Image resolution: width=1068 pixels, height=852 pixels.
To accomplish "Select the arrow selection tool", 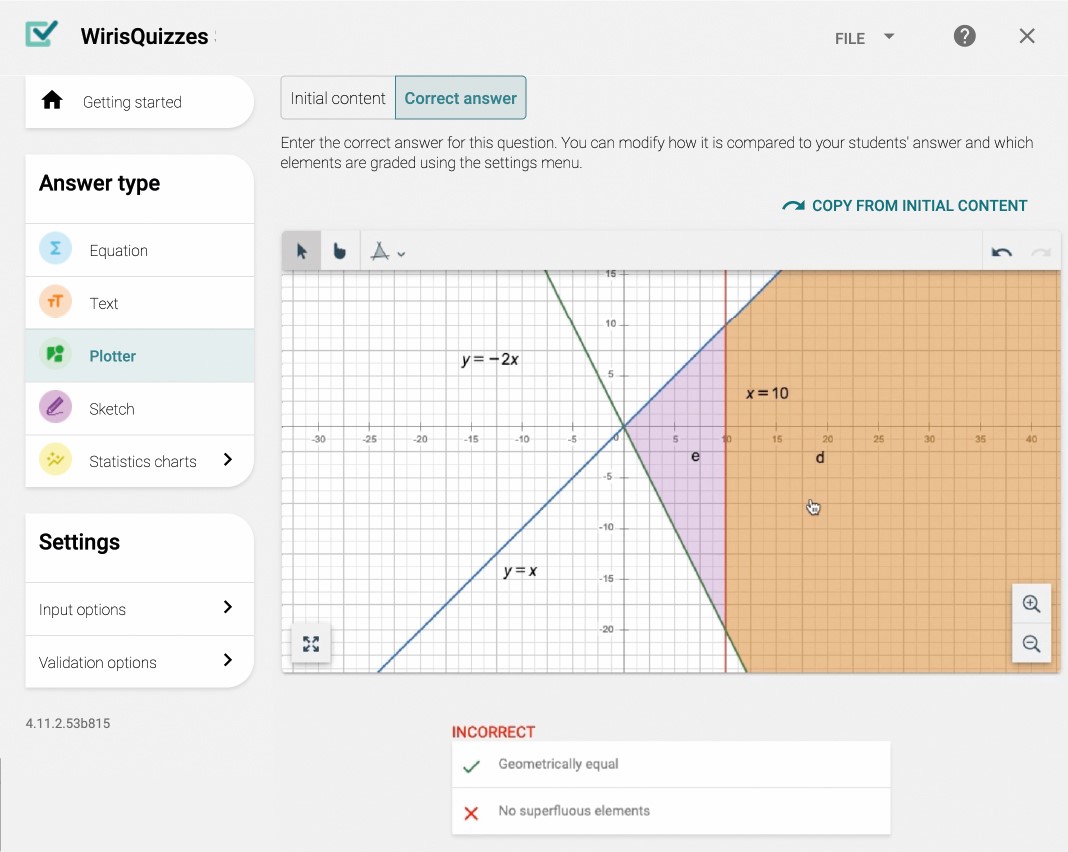I will click(x=301, y=251).
